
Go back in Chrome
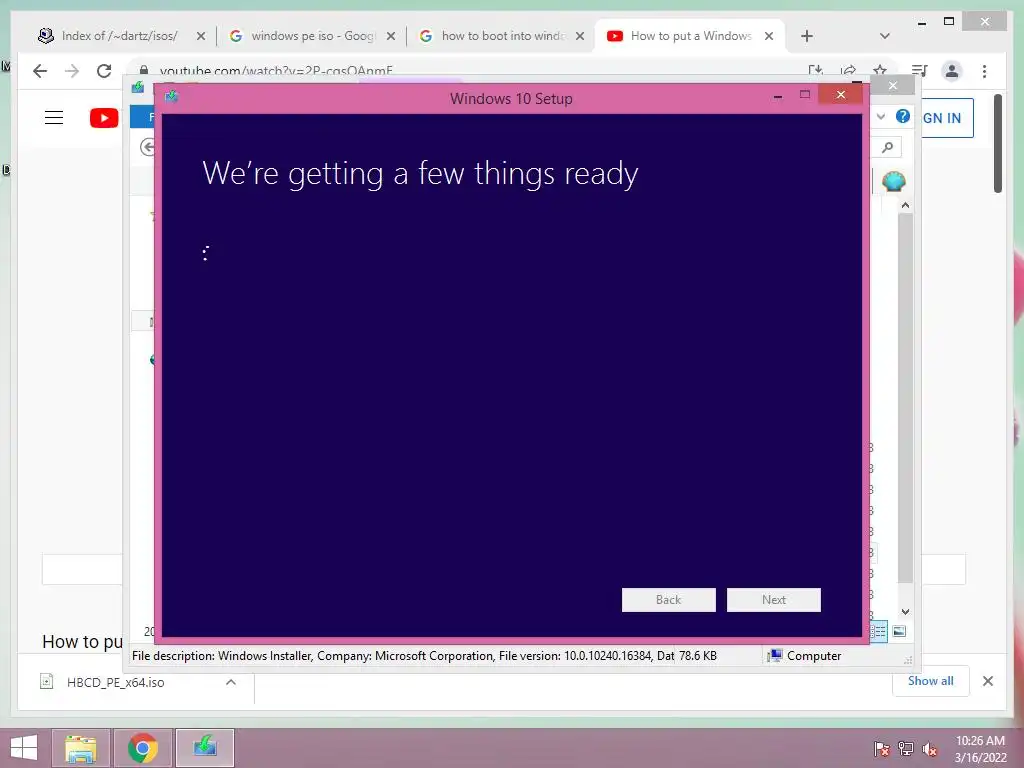40,71
